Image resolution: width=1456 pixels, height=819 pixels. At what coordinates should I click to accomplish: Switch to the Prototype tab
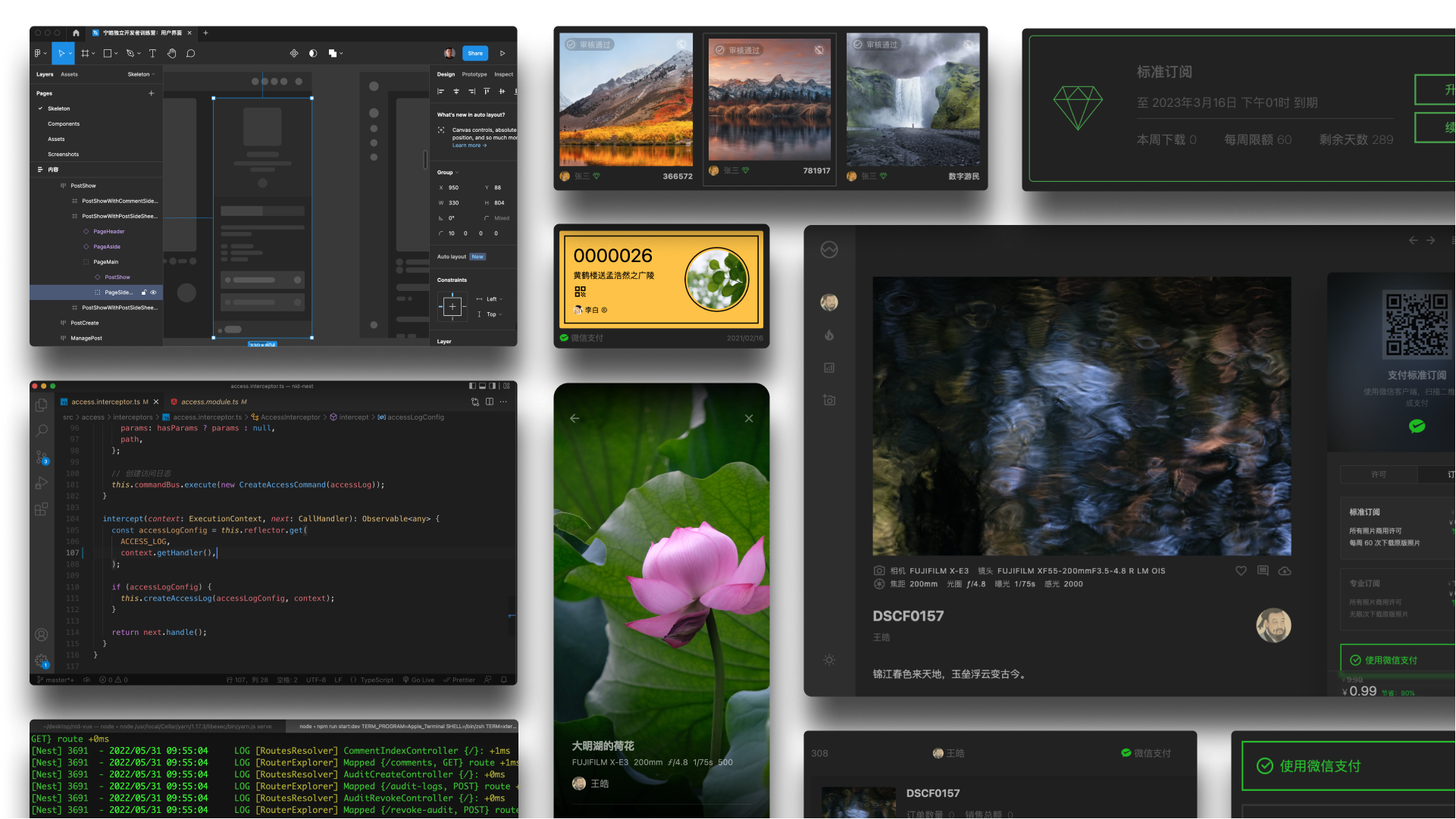(x=474, y=74)
